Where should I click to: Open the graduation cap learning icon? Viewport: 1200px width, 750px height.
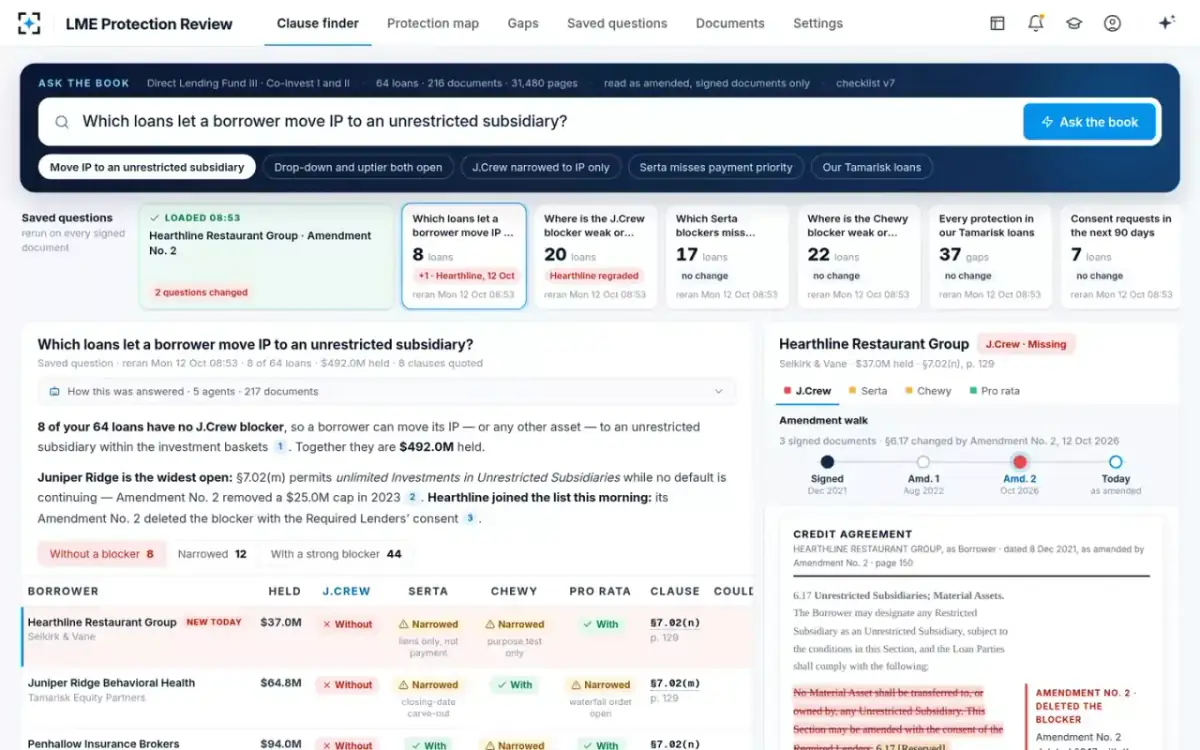tap(1074, 23)
